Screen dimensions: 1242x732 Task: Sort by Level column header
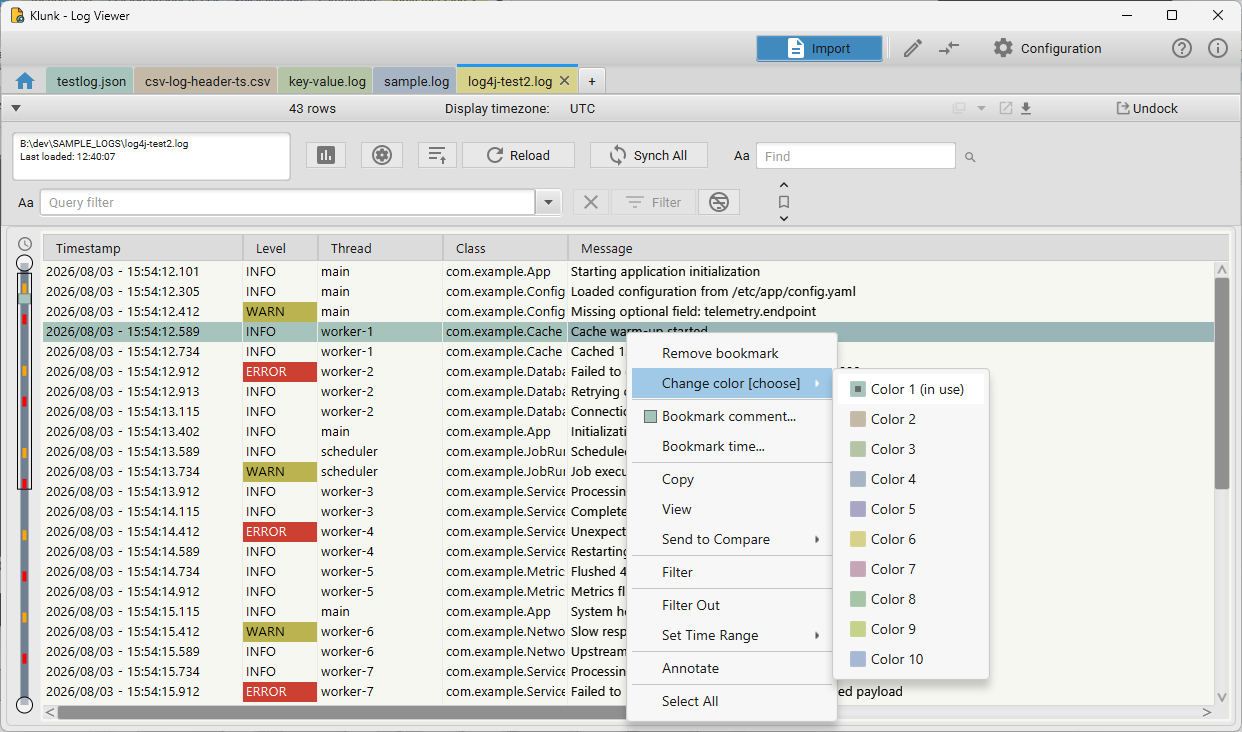tap(280, 248)
